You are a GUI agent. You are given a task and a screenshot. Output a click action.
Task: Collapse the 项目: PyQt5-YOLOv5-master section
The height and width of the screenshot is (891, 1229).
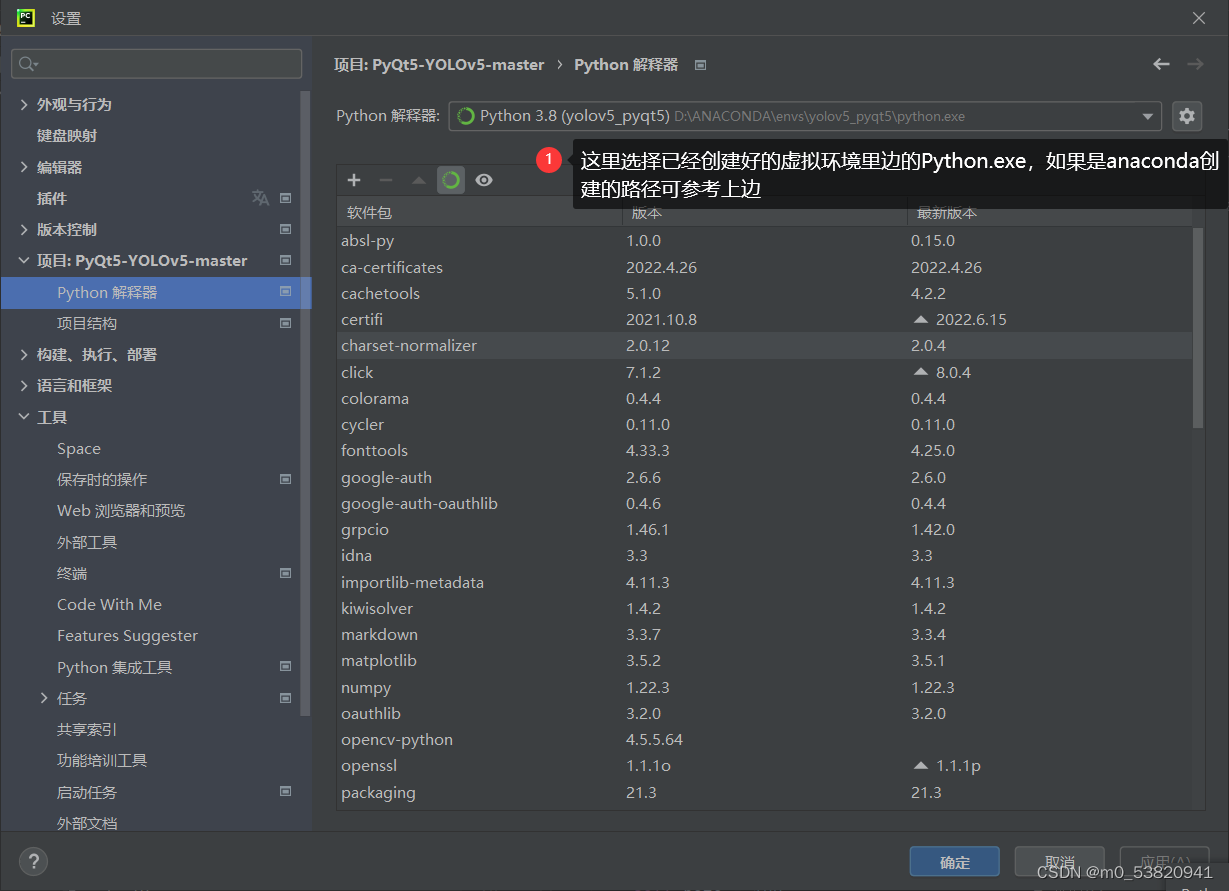24,260
